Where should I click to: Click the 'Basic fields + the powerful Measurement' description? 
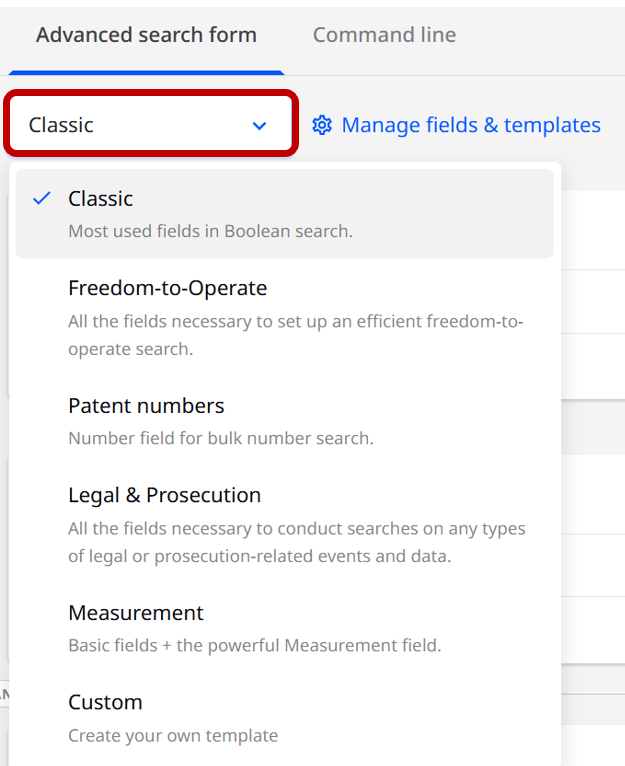(x=254, y=645)
